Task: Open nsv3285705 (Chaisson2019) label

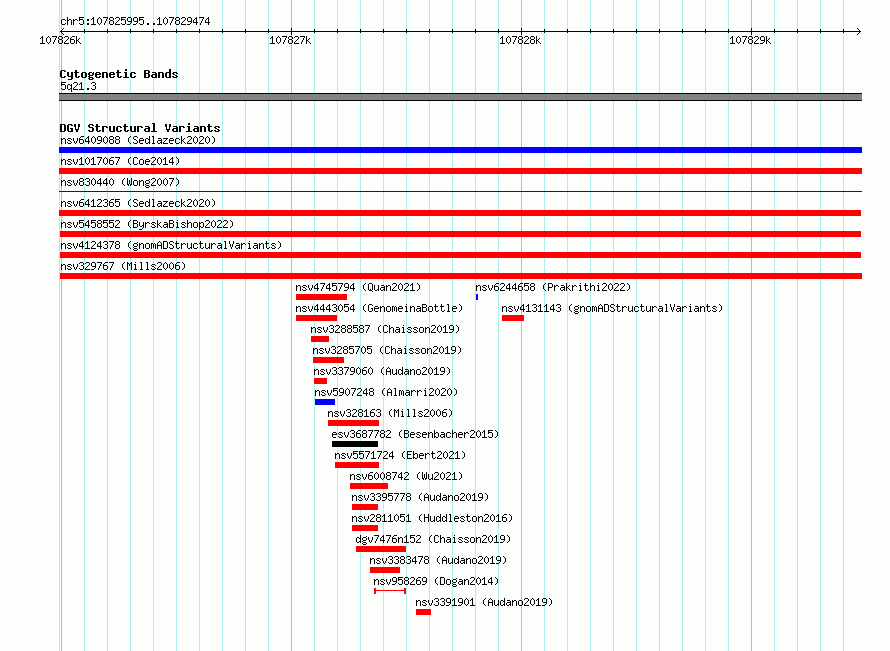Action: (387, 350)
